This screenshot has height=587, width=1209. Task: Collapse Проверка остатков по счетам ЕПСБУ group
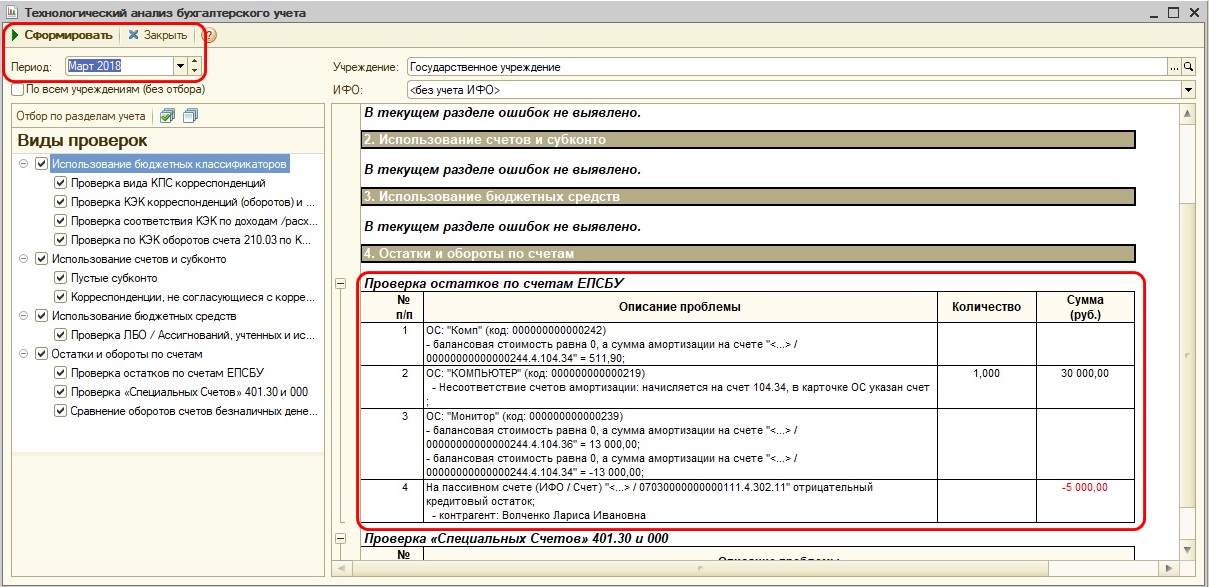(339, 284)
